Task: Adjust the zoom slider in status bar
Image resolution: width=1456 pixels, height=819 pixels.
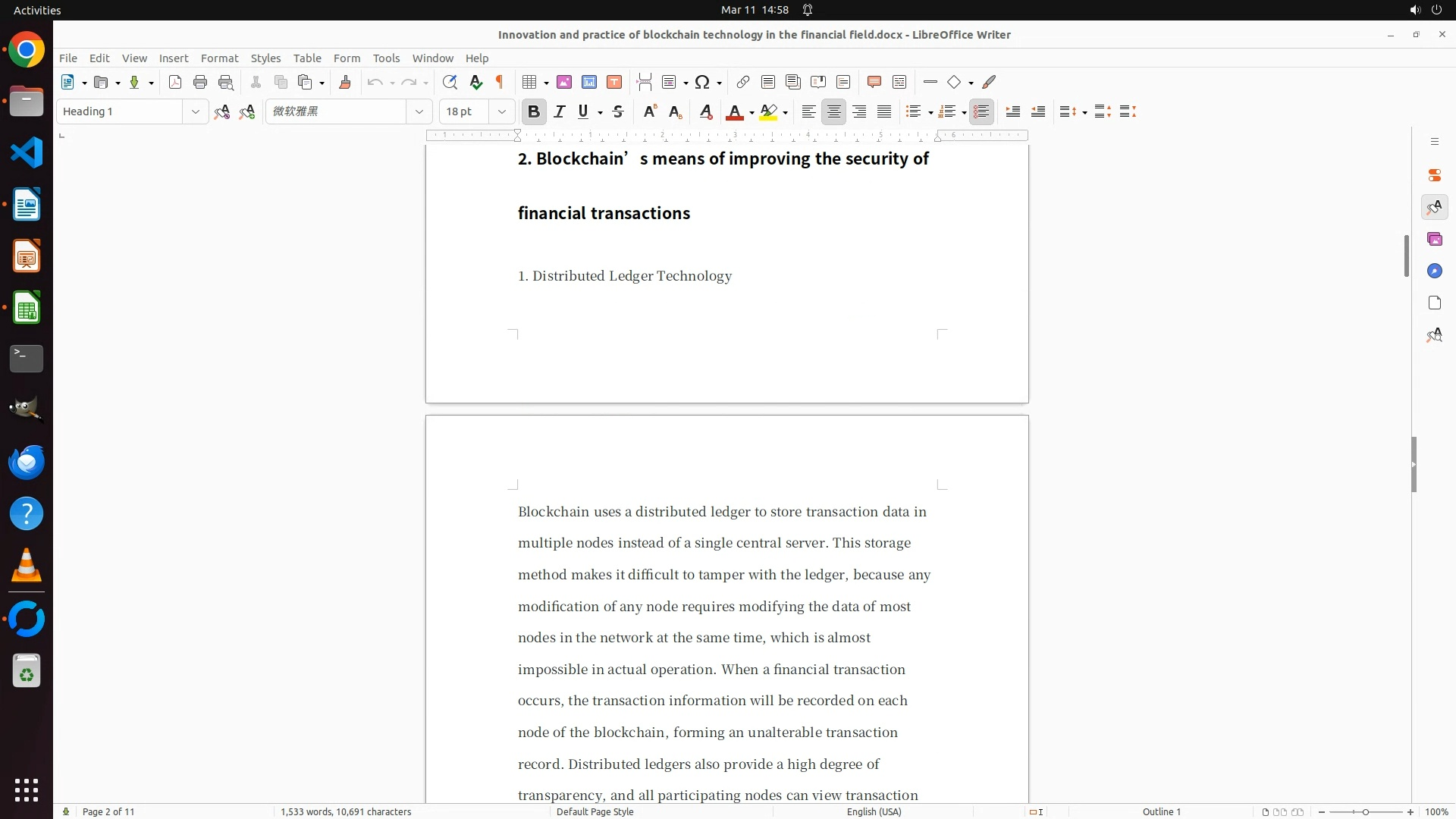Action: pos(1365,811)
